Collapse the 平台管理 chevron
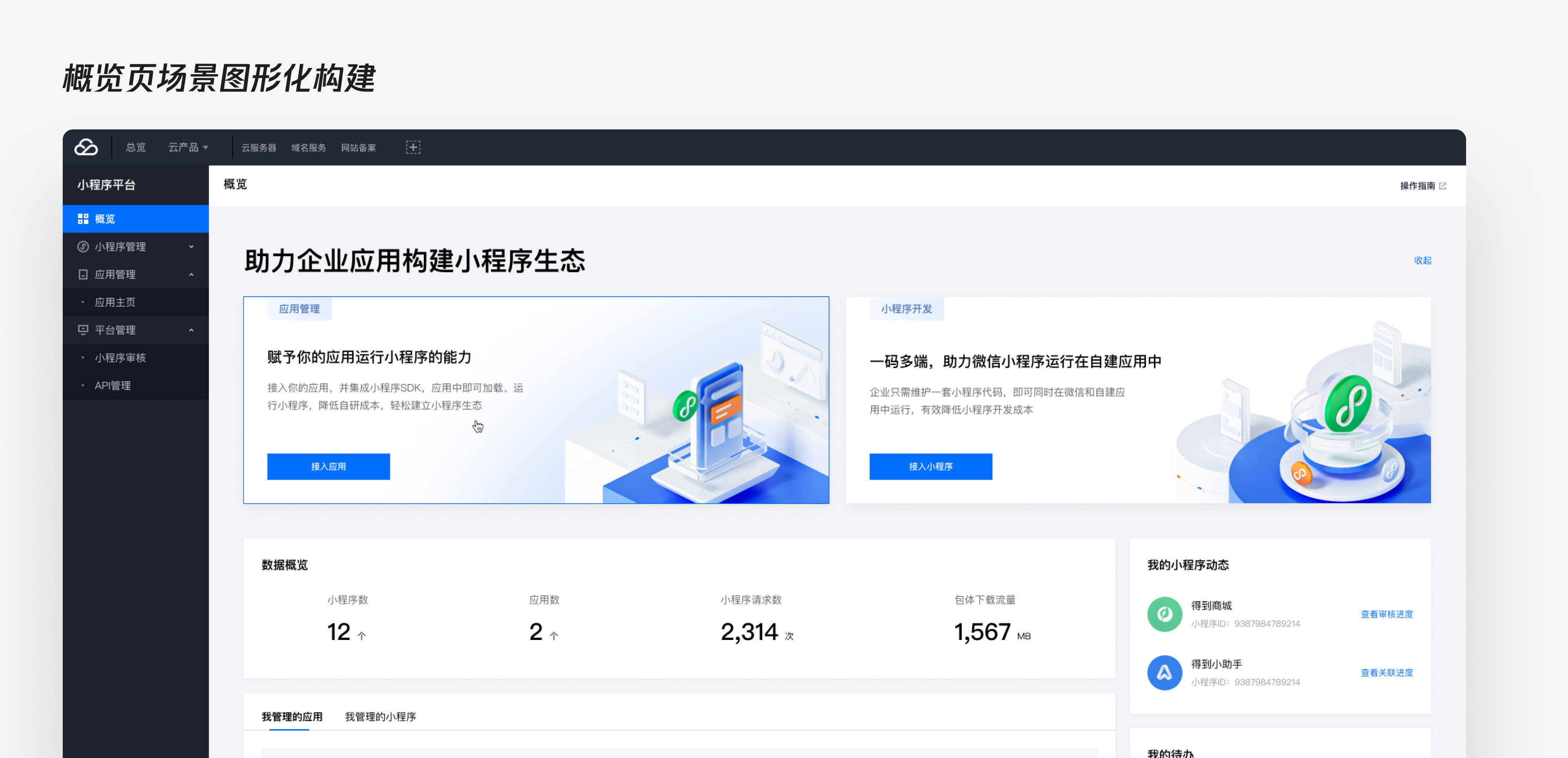Viewport: 1568px width, 758px height. (x=191, y=329)
